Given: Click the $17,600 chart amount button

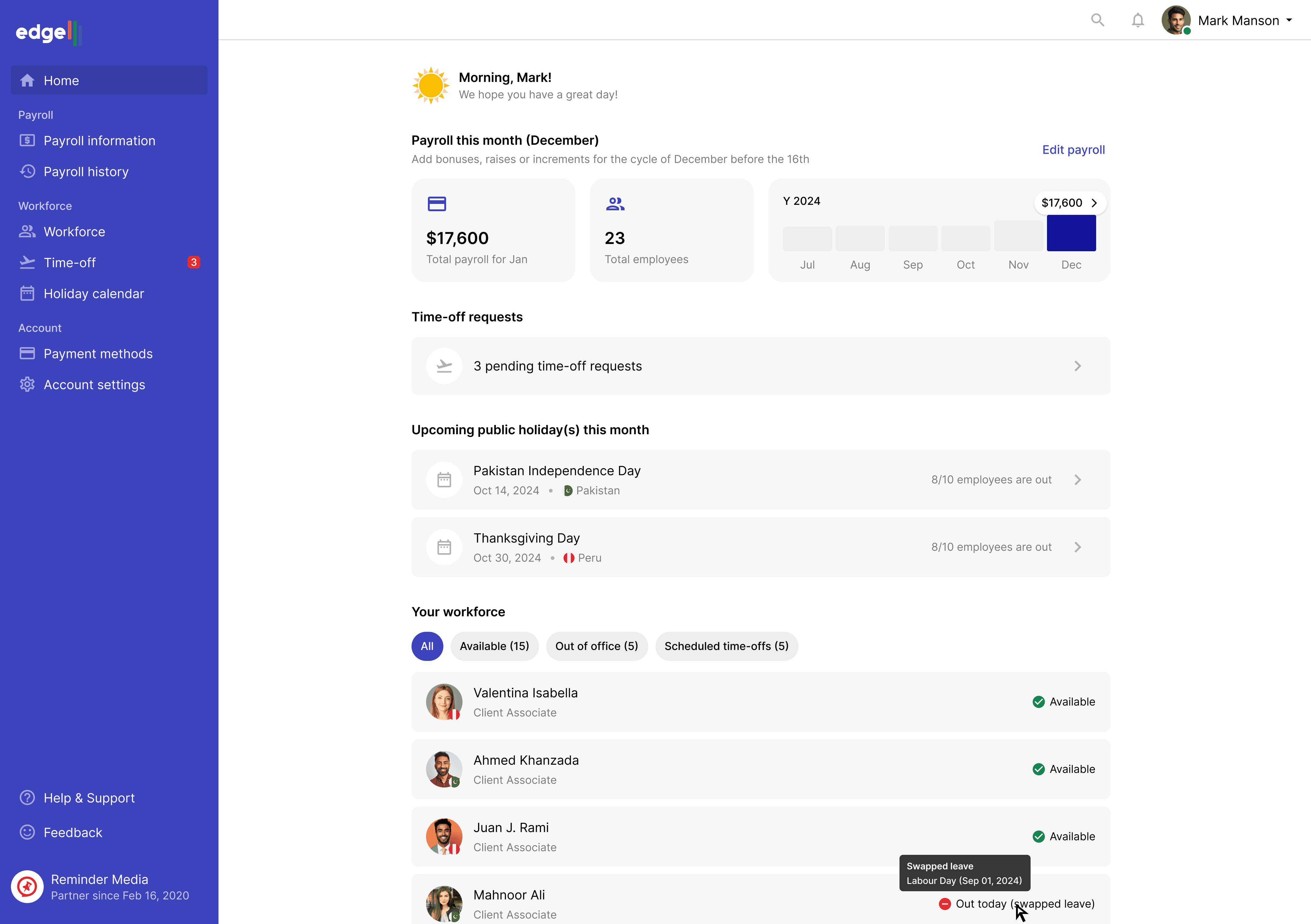Looking at the screenshot, I should tap(1069, 203).
